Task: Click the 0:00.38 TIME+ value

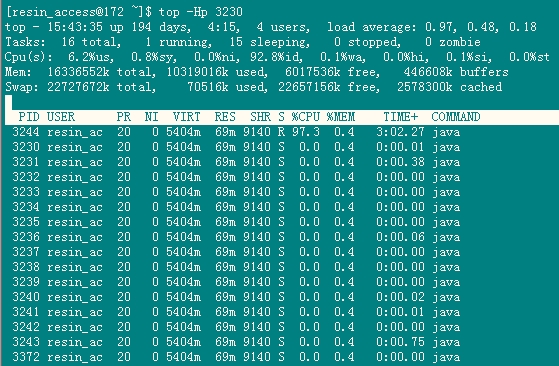Action: click(x=400, y=162)
